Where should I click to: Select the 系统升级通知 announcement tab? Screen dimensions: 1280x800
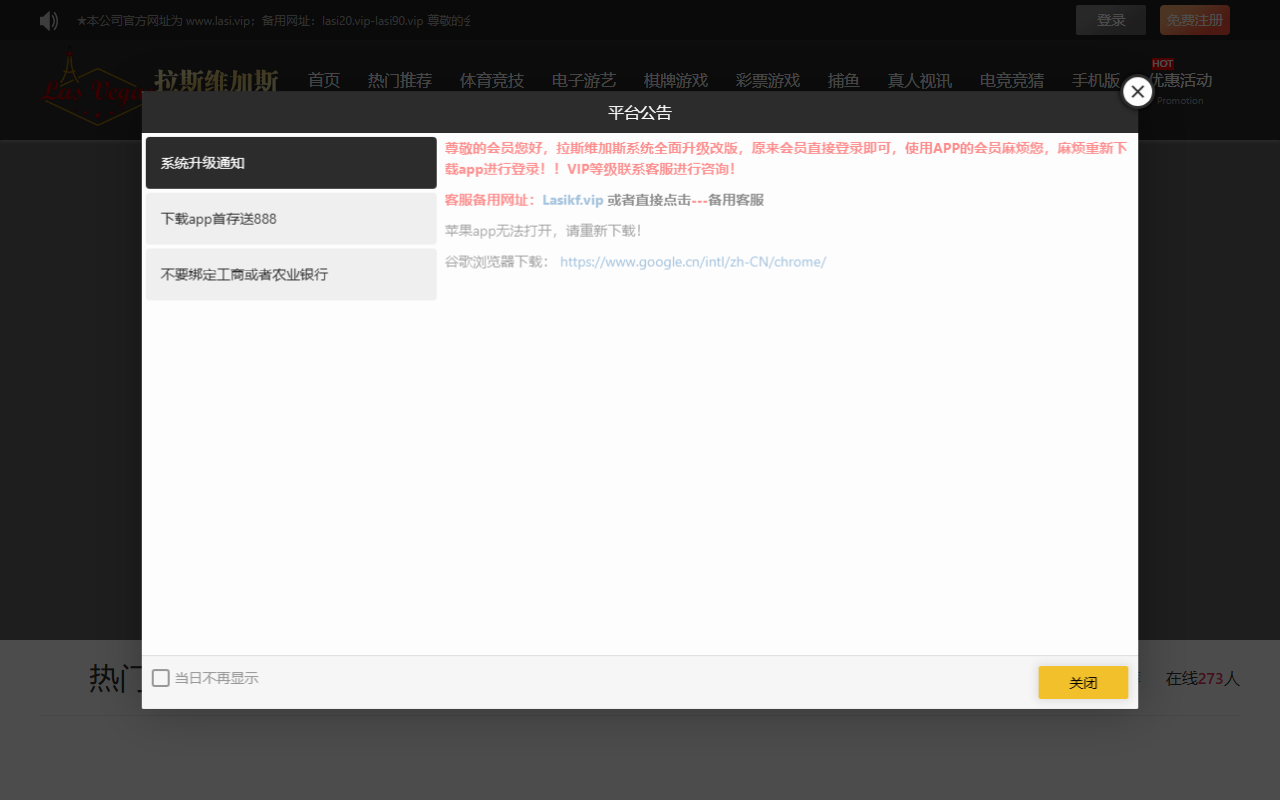(291, 163)
